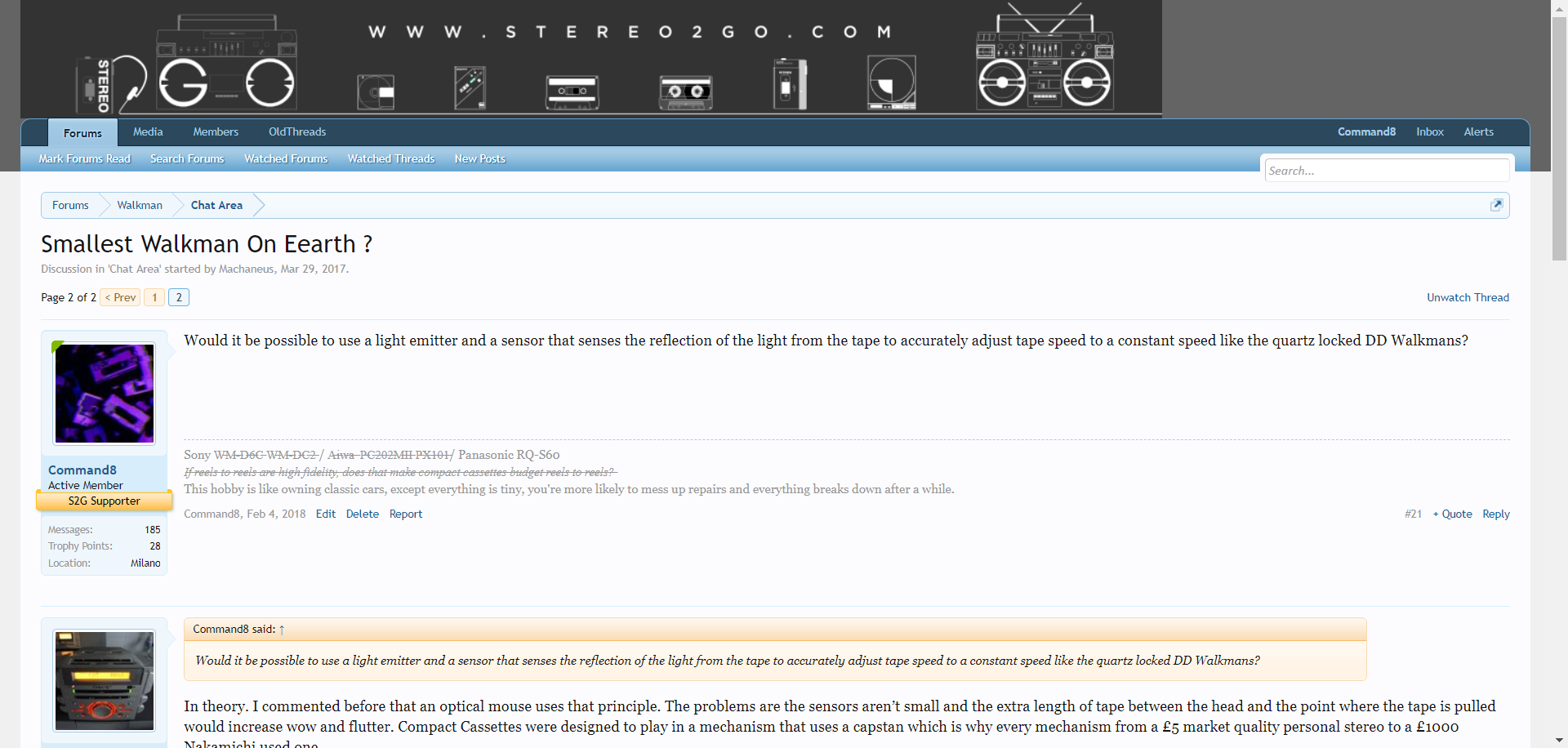Click the page scrollbar down arrow

pos(1559,740)
